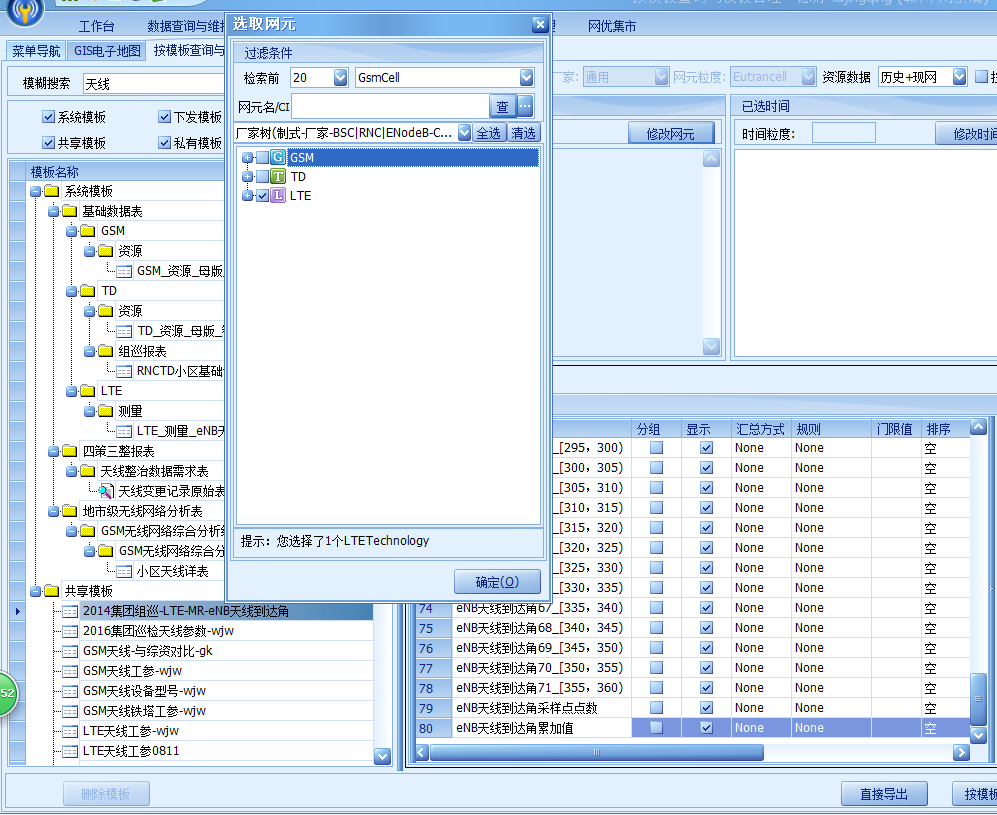
Task: Switch to the 菜单导航 tab
Action: tap(36, 51)
